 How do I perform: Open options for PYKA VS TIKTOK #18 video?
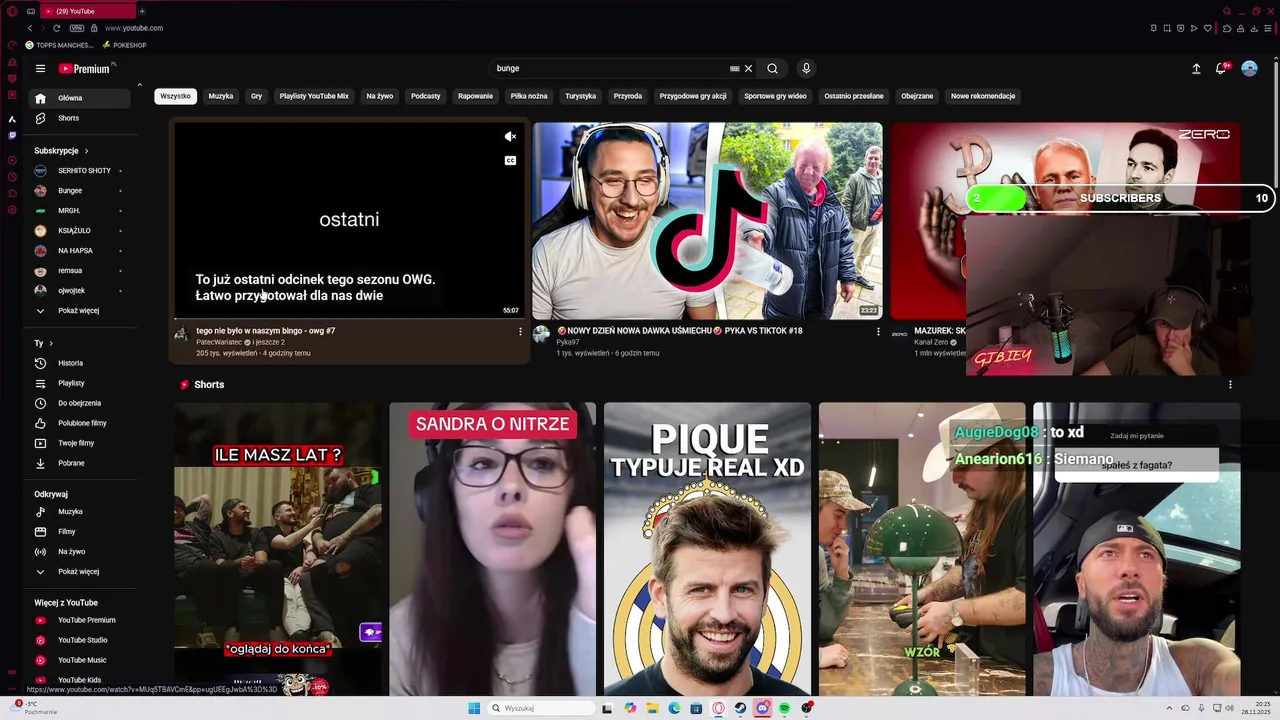click(x=878, y=331)
